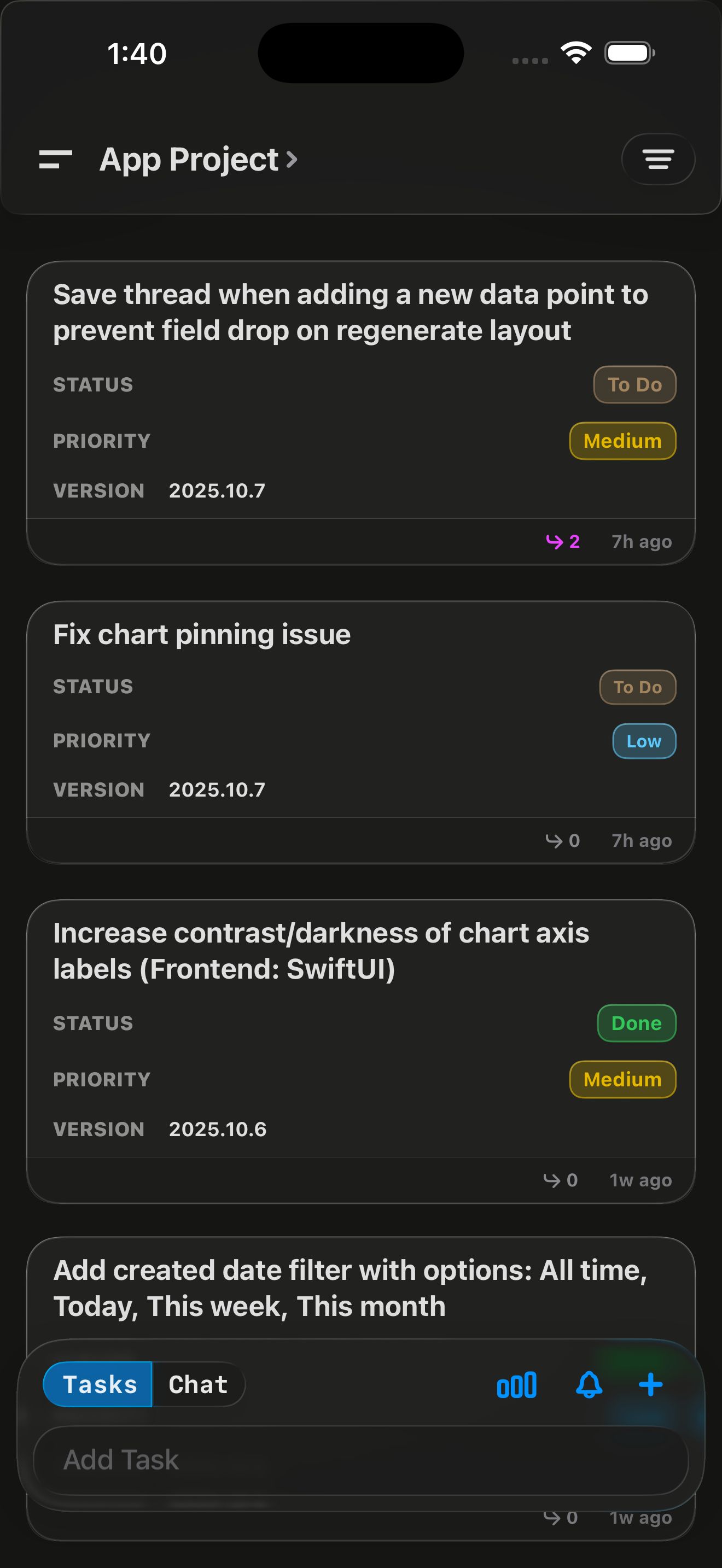The width and height of the screenshot is (722, 1568).
Task: Tap the Add Task input field
Action: 360,1460
